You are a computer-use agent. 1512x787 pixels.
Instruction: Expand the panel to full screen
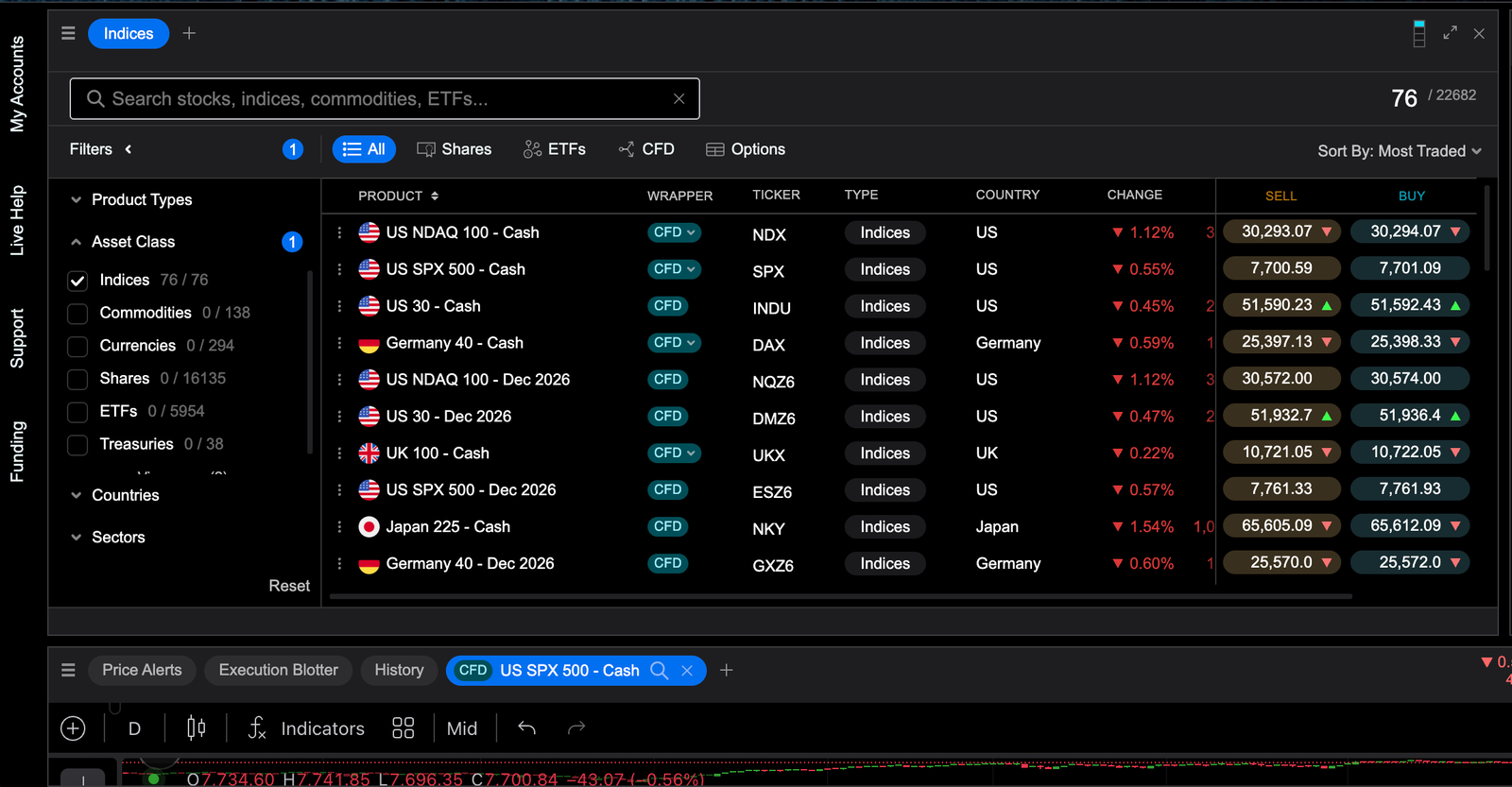pyautogui.click(x=1450, y=33)
